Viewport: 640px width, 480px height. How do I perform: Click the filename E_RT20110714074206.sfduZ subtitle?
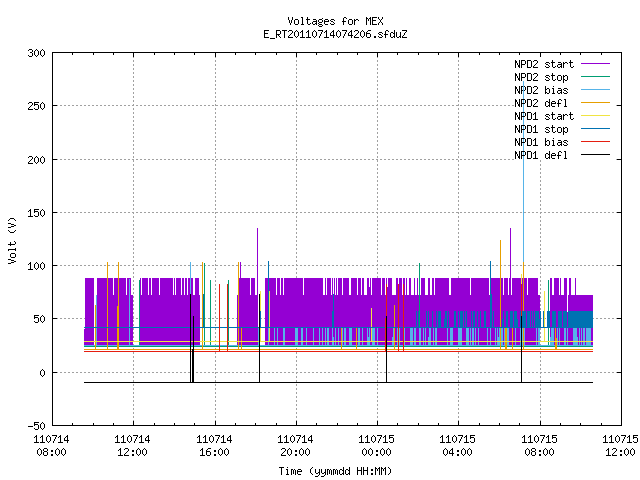tap(335, 34)
